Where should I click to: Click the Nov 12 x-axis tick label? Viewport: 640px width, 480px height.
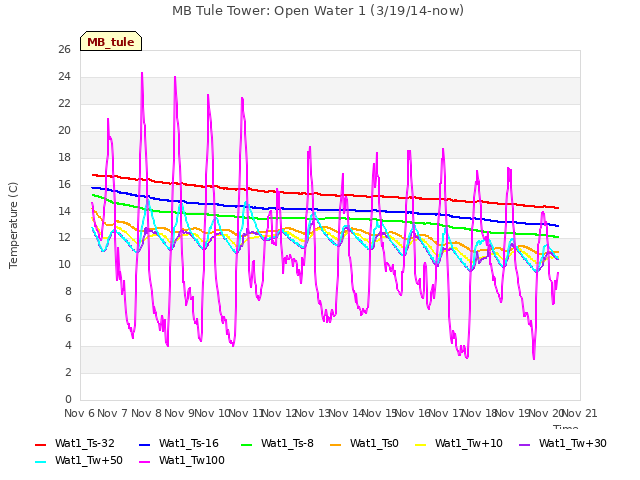[279, 413]
